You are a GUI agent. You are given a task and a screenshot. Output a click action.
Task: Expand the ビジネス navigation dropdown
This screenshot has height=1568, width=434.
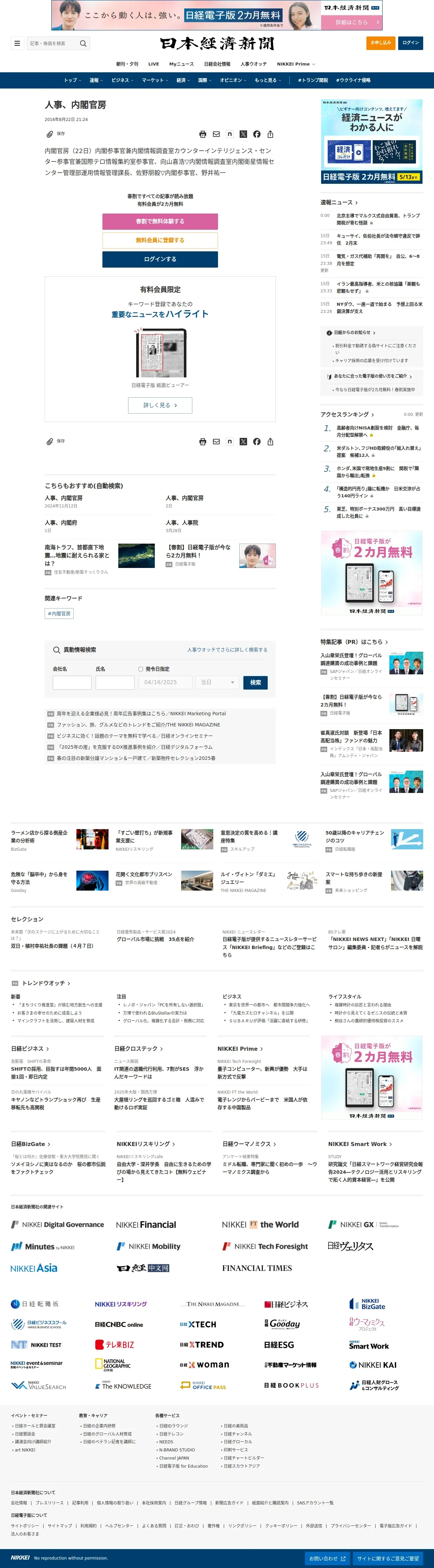(x=122, y=80)
